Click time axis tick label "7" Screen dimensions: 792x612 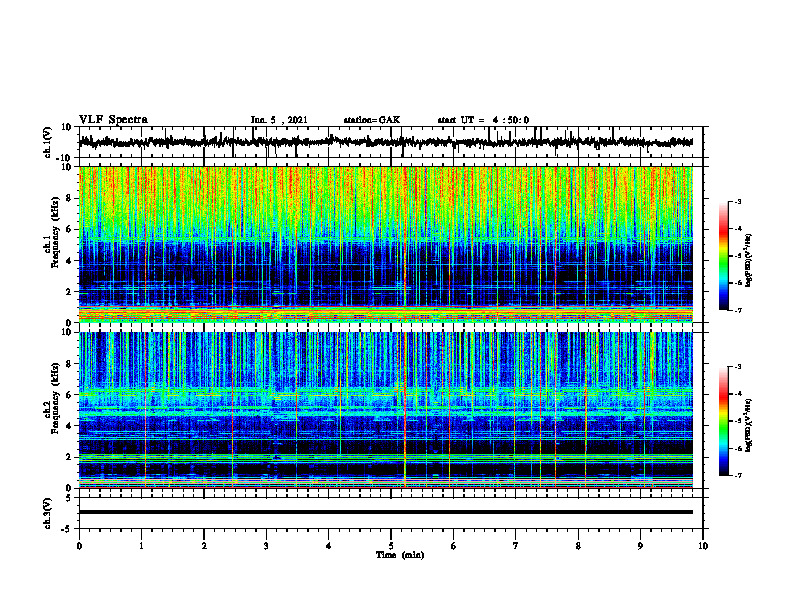click(x=516, y=546)
